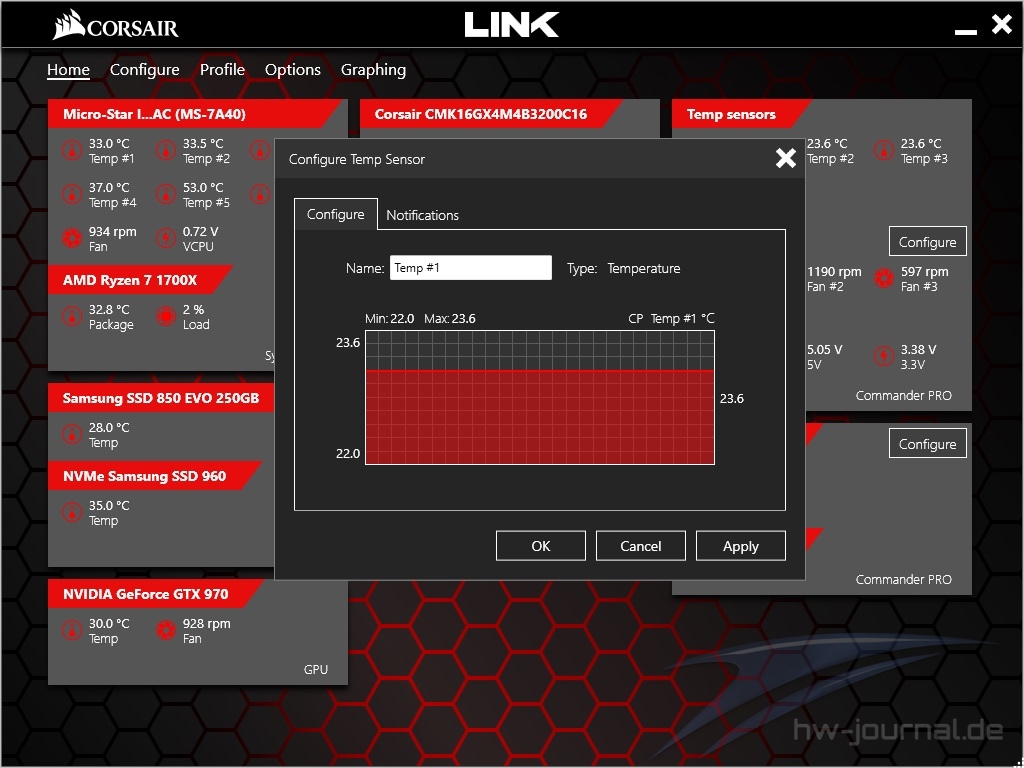Select the GTX 970 fan icon

tap(166, 631)
